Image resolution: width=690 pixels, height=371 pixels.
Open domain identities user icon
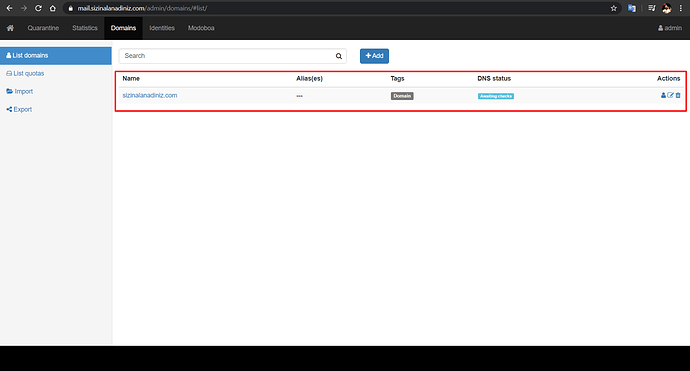click(x=663, y=95)
